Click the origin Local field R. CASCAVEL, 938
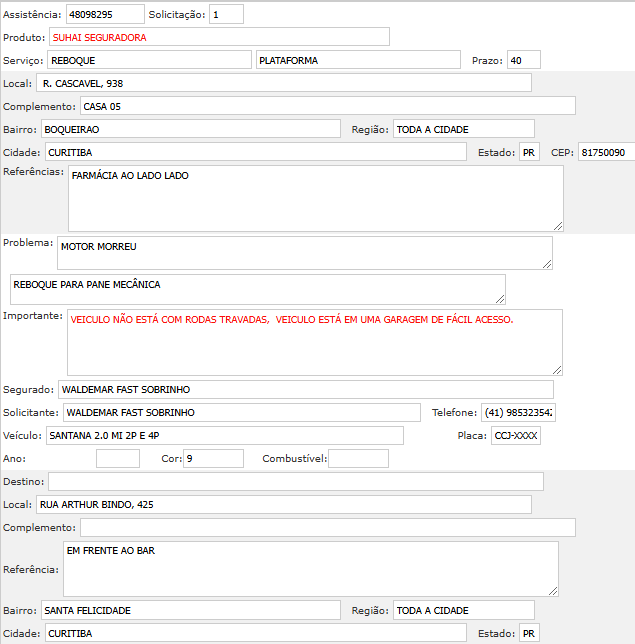 click(x=284, y=83)
